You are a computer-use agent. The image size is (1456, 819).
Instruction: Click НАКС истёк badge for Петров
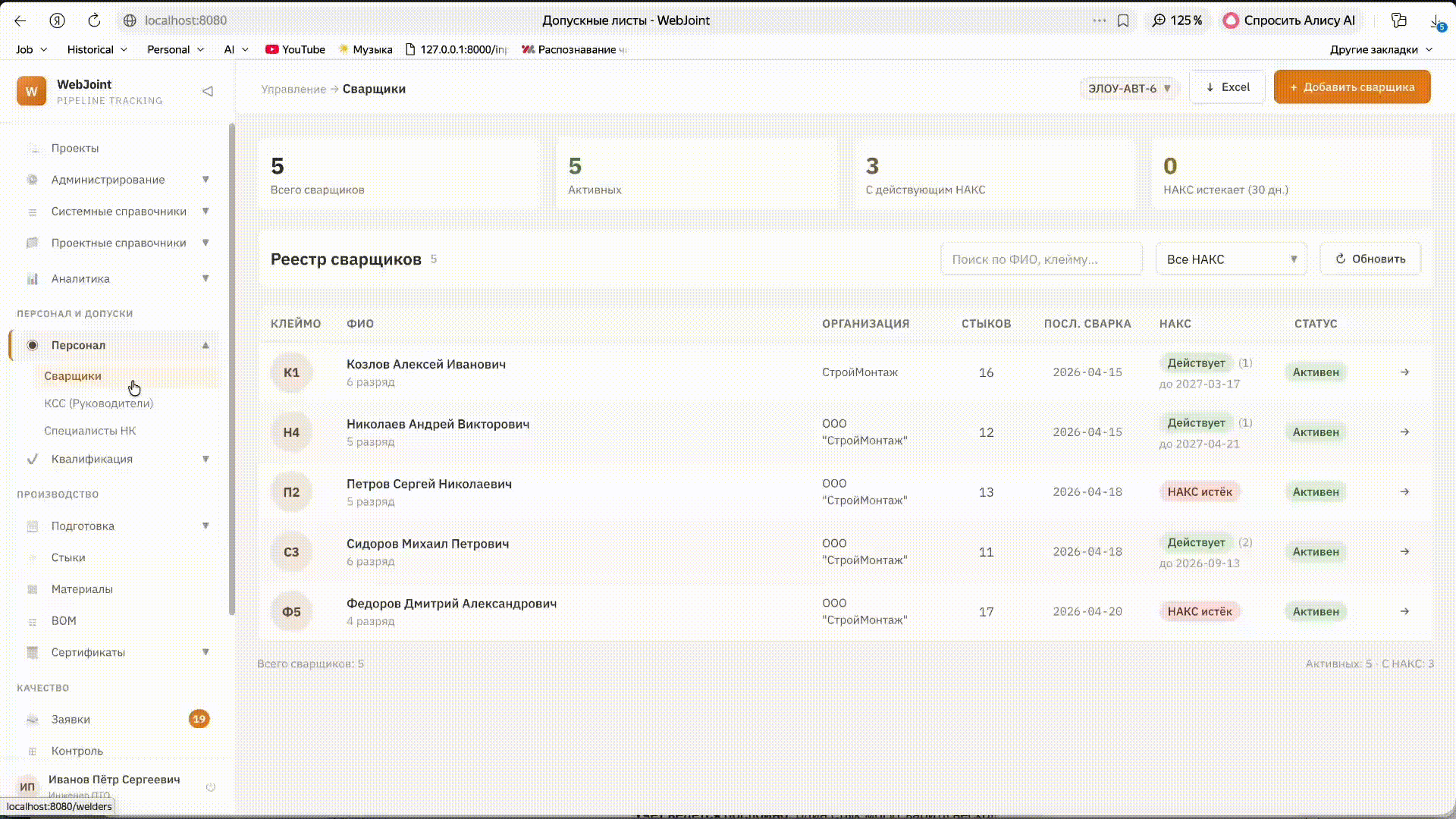(x=1199, y=492)
